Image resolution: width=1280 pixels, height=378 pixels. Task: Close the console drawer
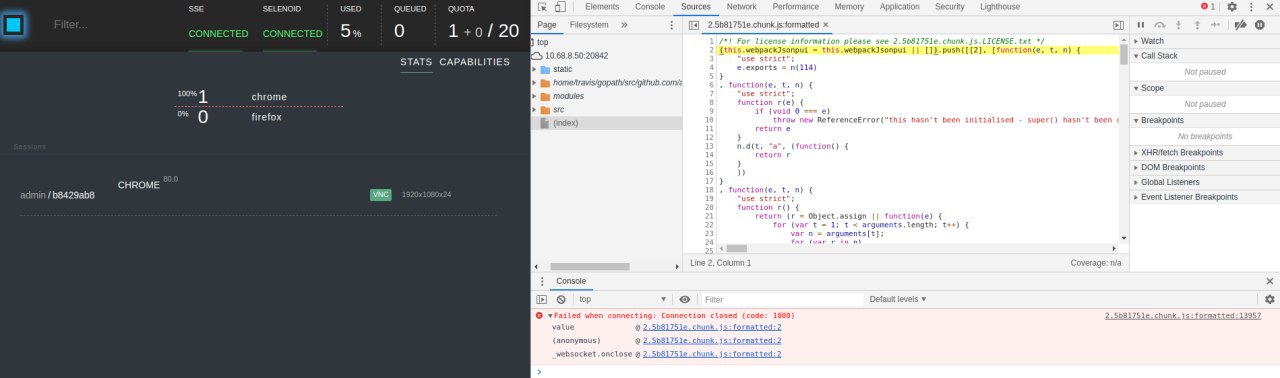[1270, 282]
